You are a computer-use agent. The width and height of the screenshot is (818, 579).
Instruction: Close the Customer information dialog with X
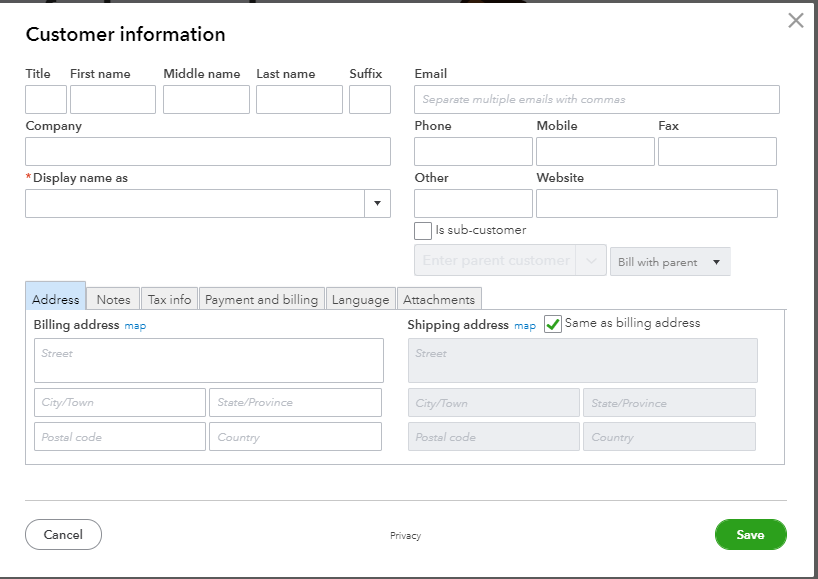pyautogui.click(x=795, y=20)
